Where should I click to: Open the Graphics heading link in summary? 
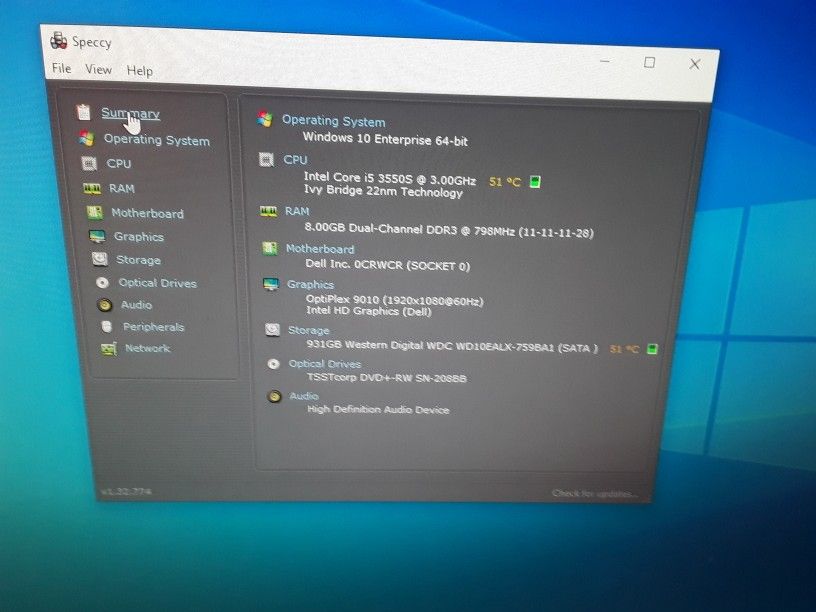[x=310, y=284]
